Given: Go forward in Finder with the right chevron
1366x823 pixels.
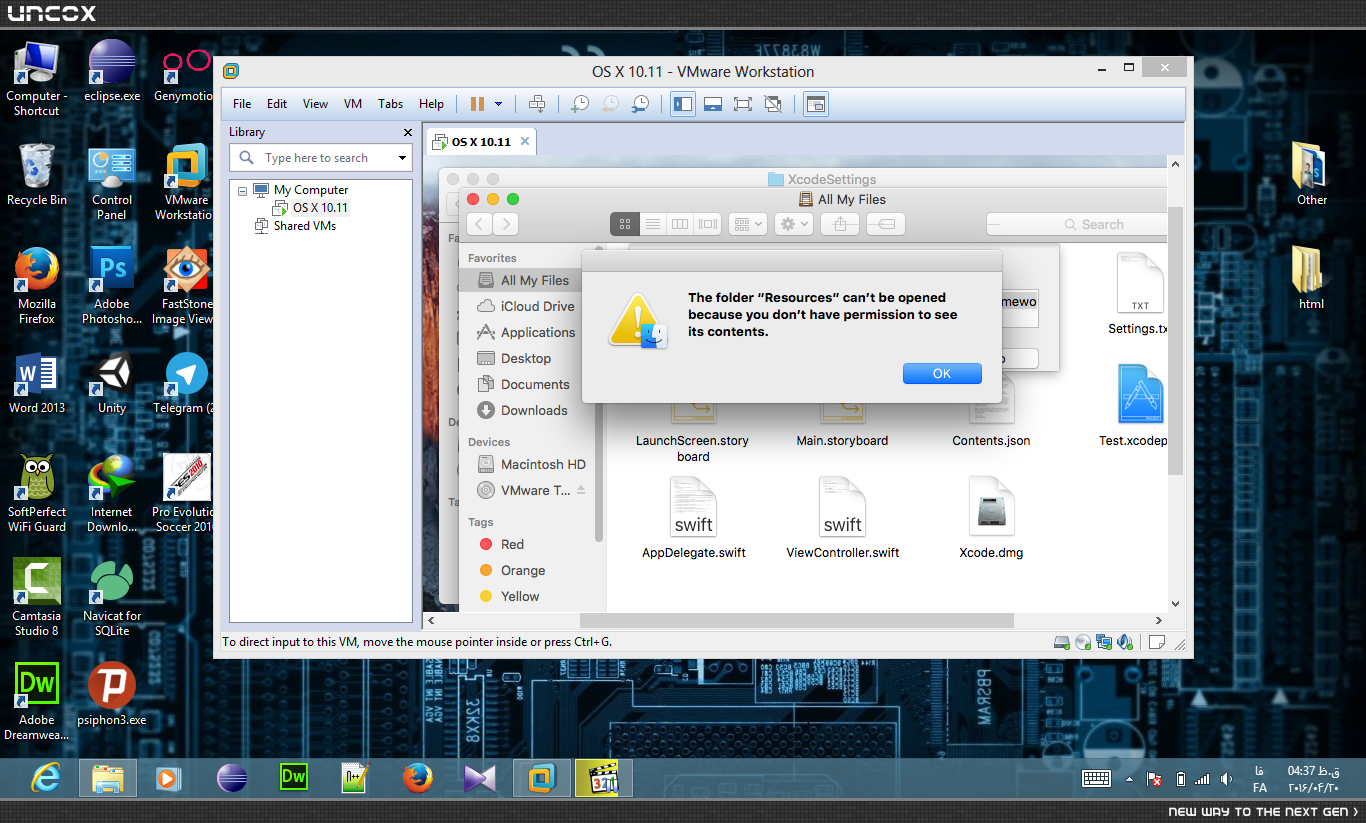Looking at the screenshot, I should pyautogui.click(x=506, y=224).
